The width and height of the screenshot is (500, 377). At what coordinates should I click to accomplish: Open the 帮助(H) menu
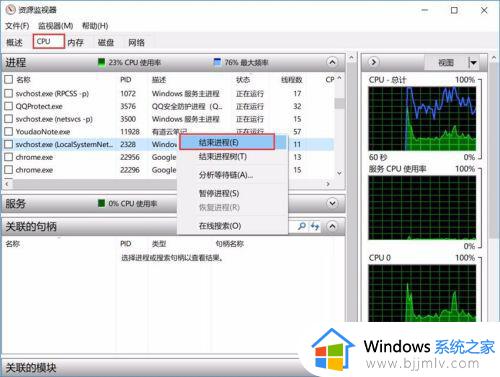tap(95, 26)
